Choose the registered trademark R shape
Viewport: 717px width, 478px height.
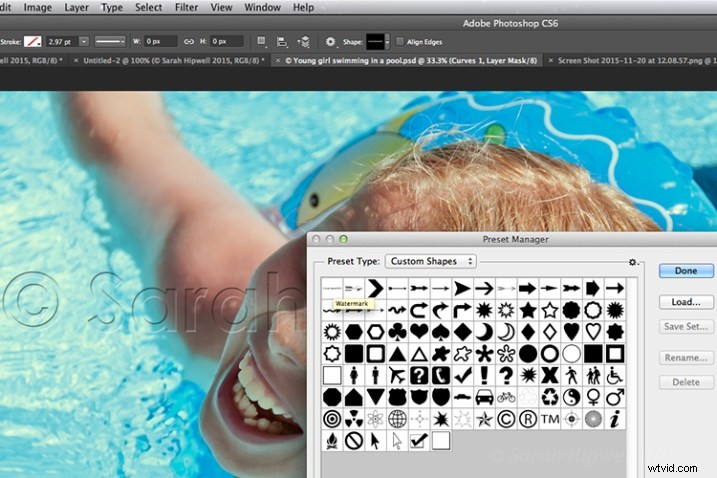(528, 419)
